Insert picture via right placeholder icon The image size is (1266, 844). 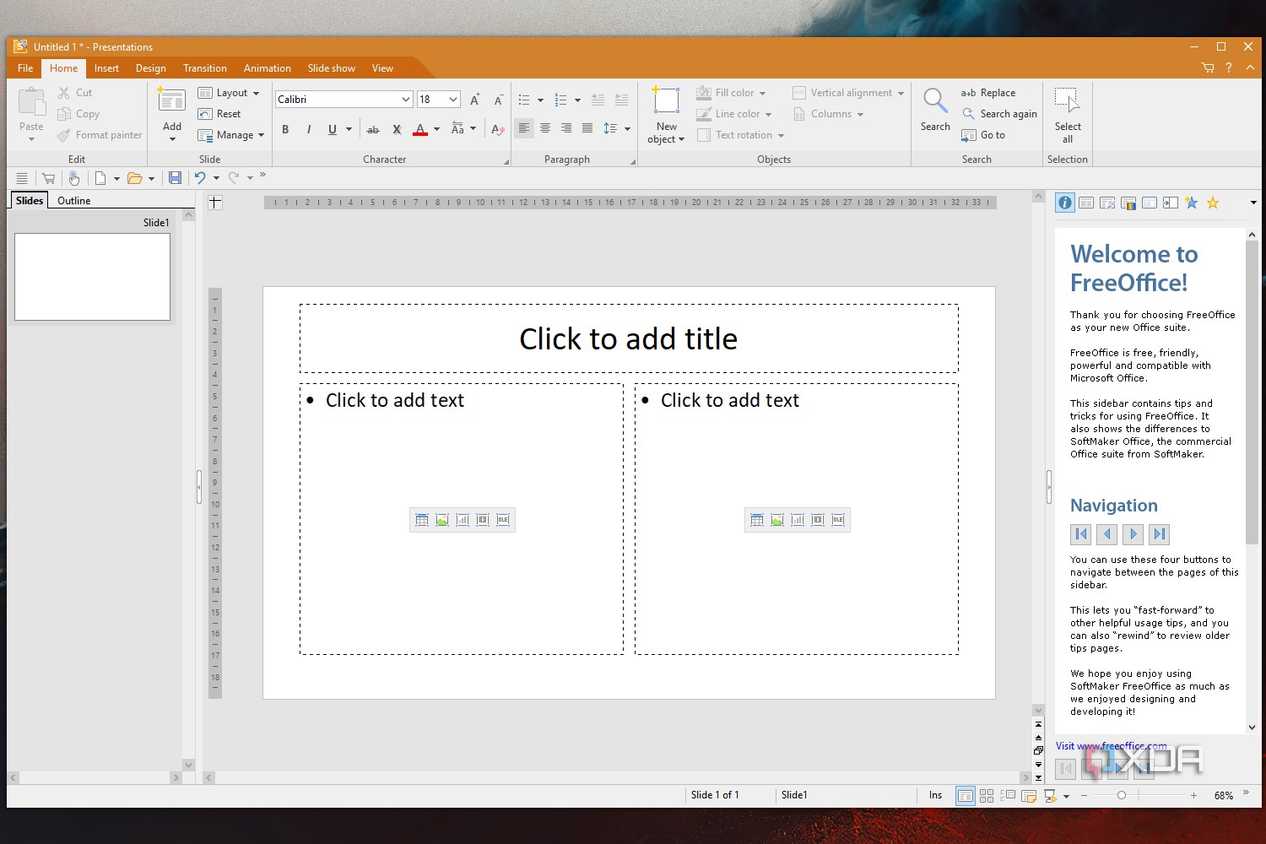pos(777,520)
